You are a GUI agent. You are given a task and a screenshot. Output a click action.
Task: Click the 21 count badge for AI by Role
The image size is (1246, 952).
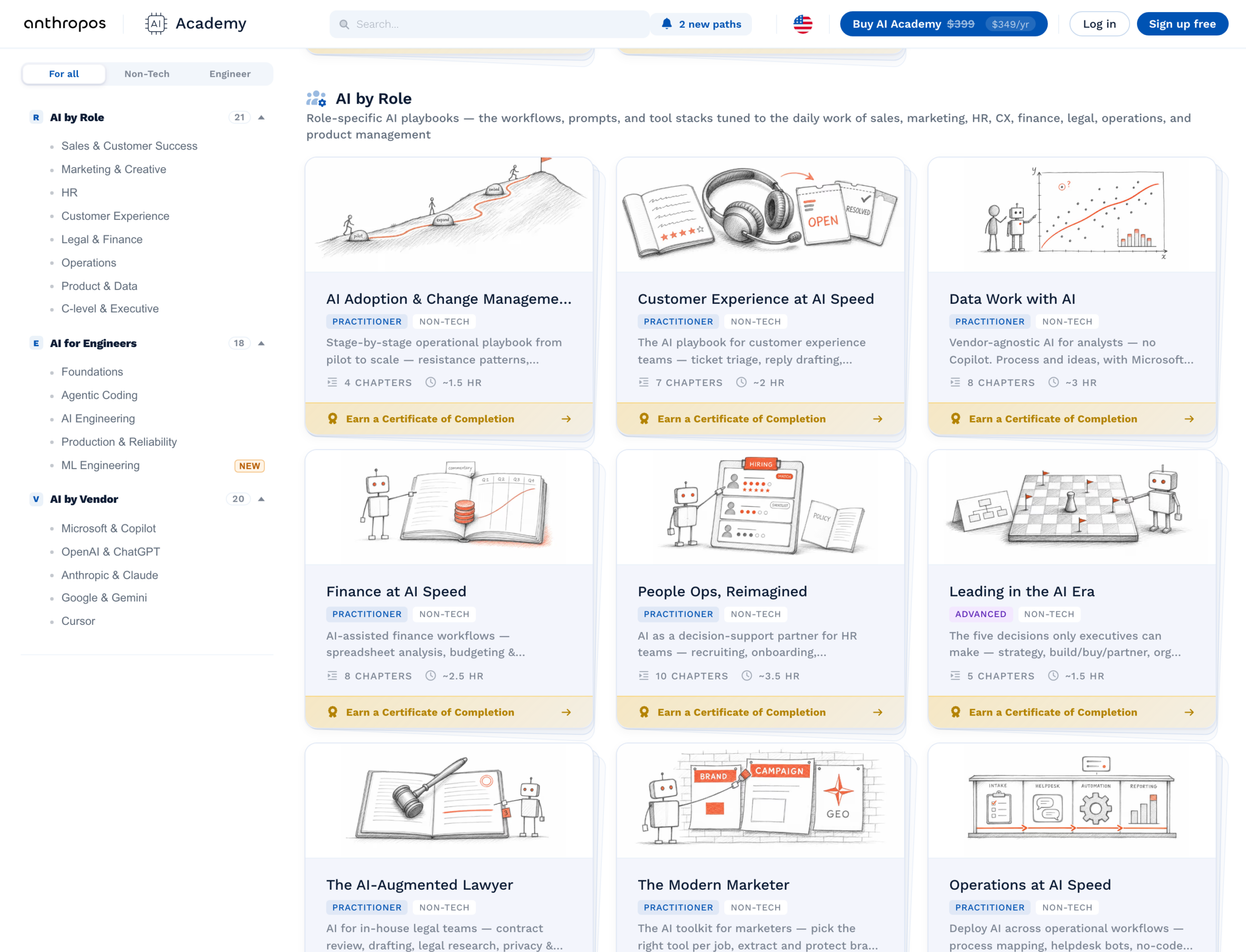239,117
